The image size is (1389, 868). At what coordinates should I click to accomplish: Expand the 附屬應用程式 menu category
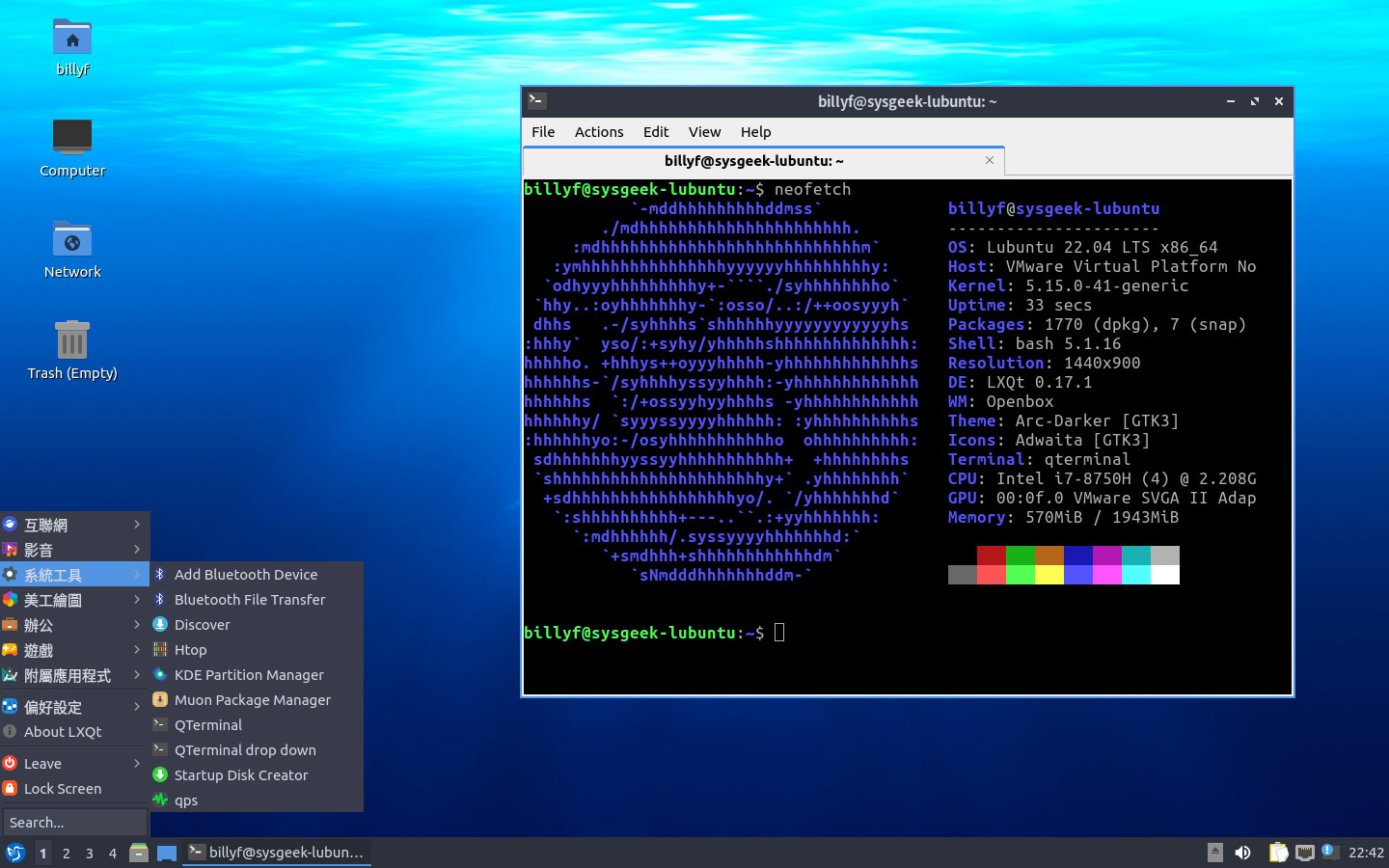click(74, 675)
